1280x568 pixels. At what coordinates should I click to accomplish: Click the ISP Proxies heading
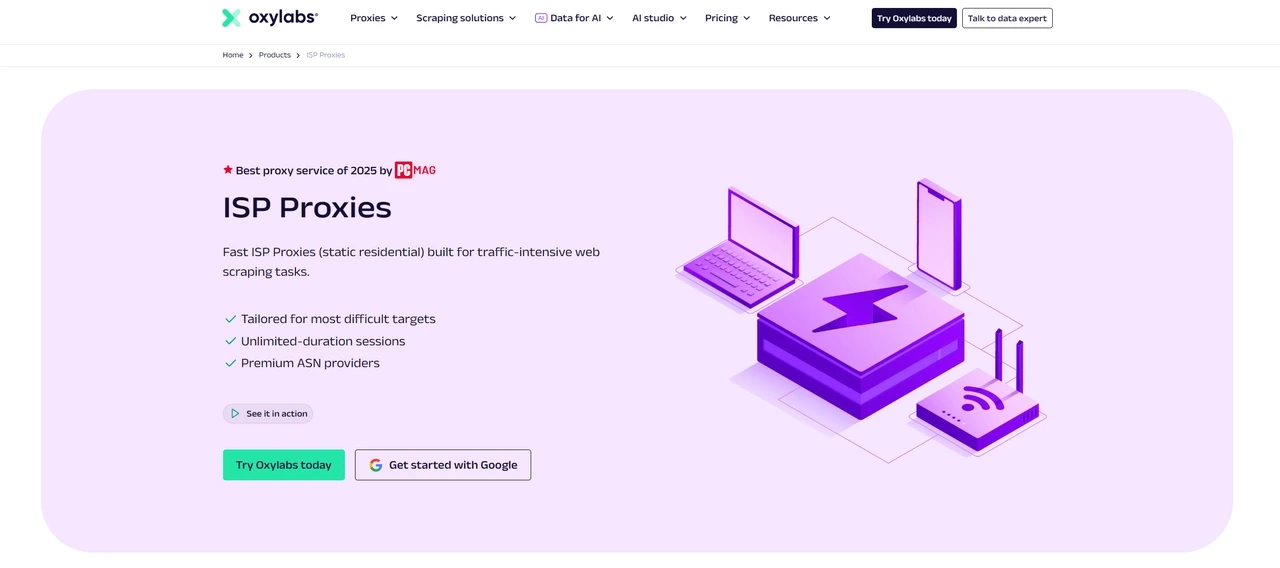click(x=307, y=207)
